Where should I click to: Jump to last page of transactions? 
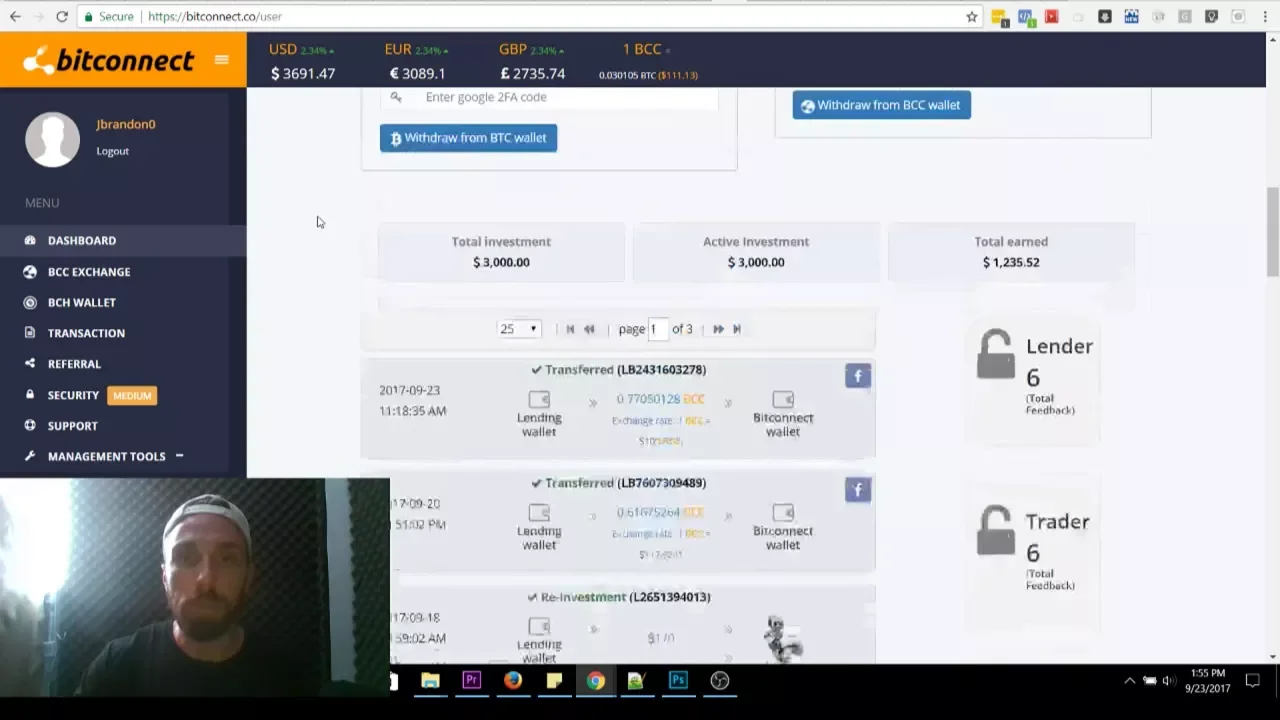point(737,329)
